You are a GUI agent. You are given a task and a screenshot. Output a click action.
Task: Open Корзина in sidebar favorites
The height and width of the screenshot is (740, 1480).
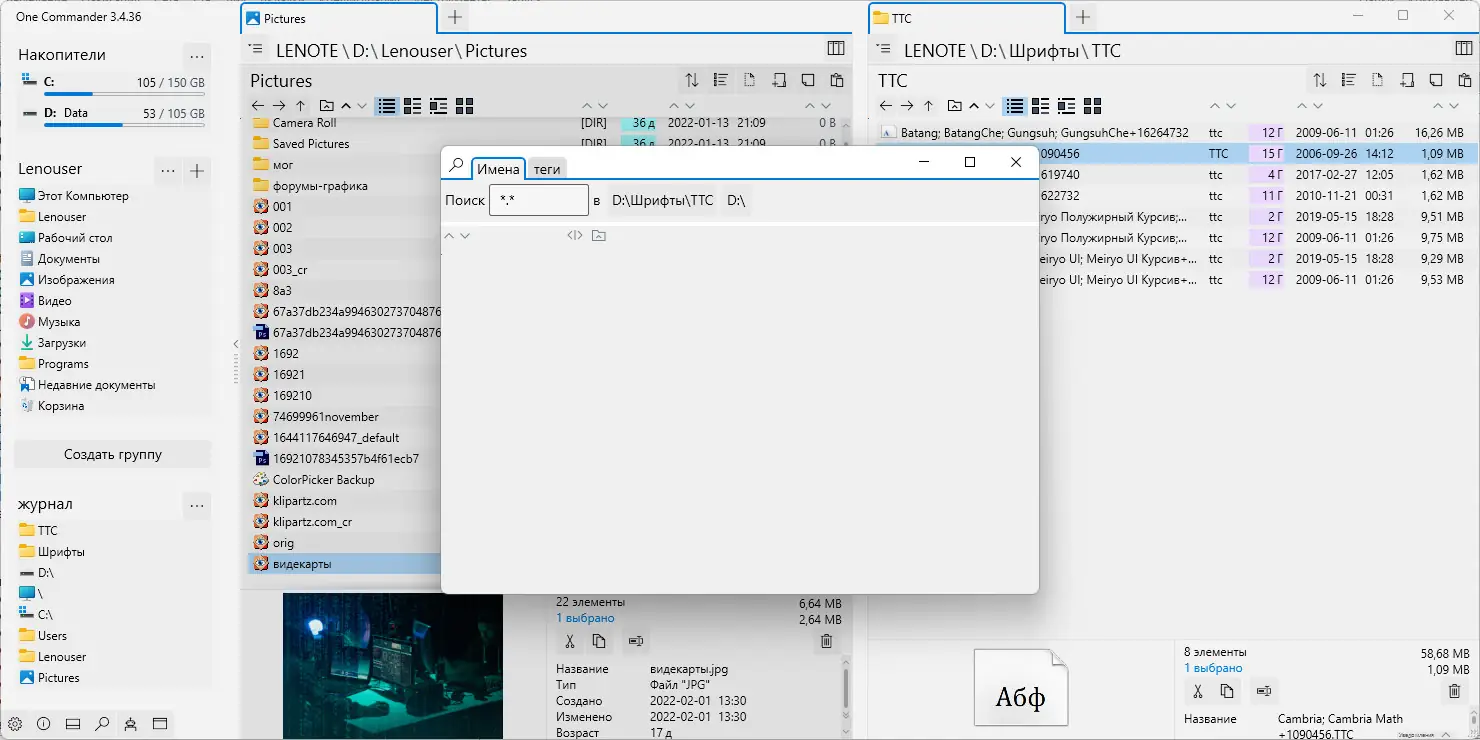61,406
